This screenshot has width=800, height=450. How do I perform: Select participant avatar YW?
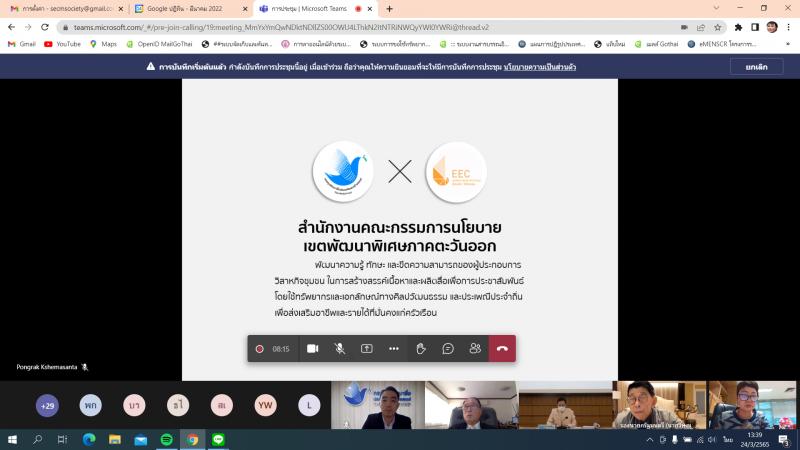(265, 406)
